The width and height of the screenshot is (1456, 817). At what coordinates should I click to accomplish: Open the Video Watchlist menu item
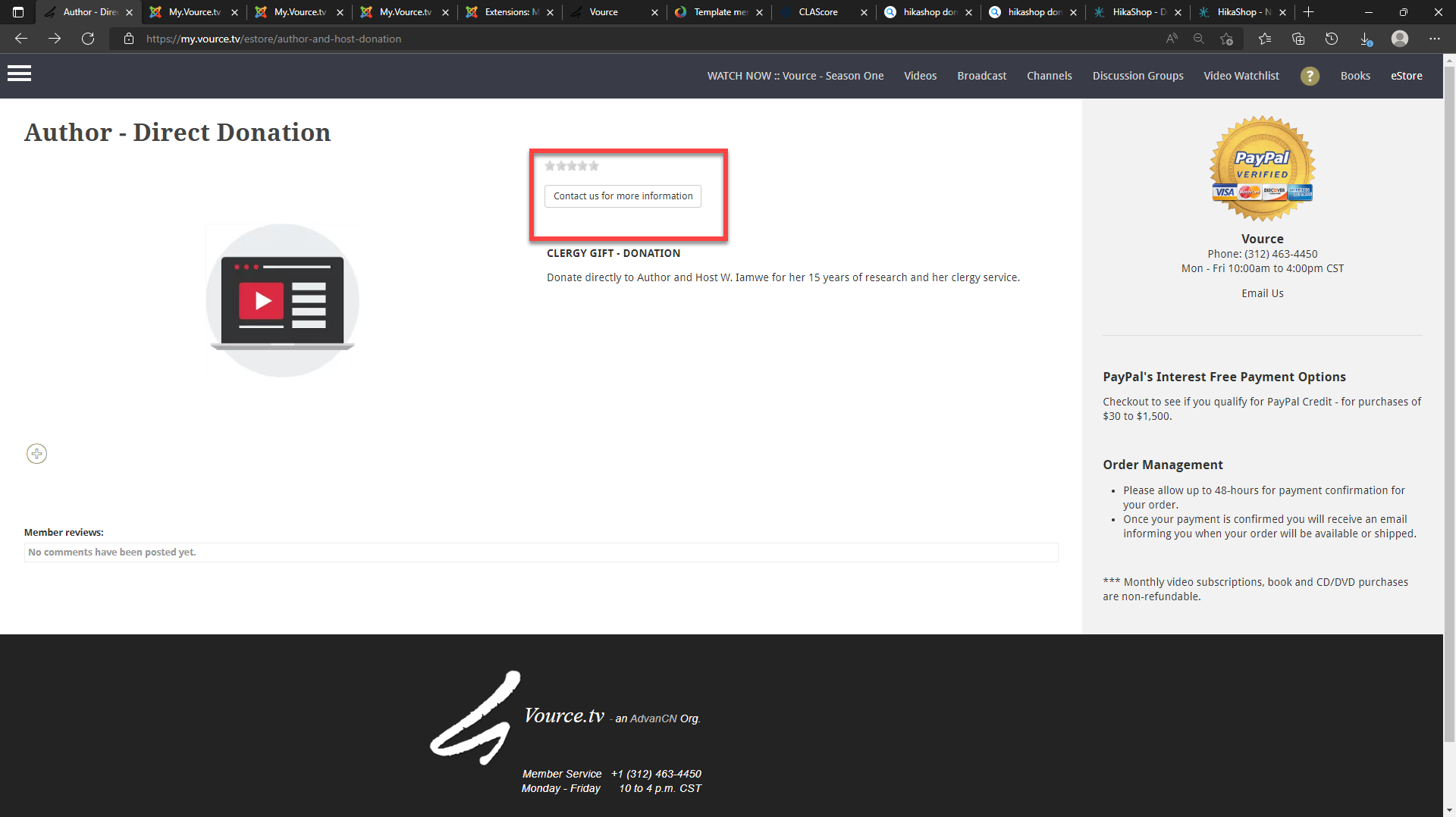coord(1241,76)
